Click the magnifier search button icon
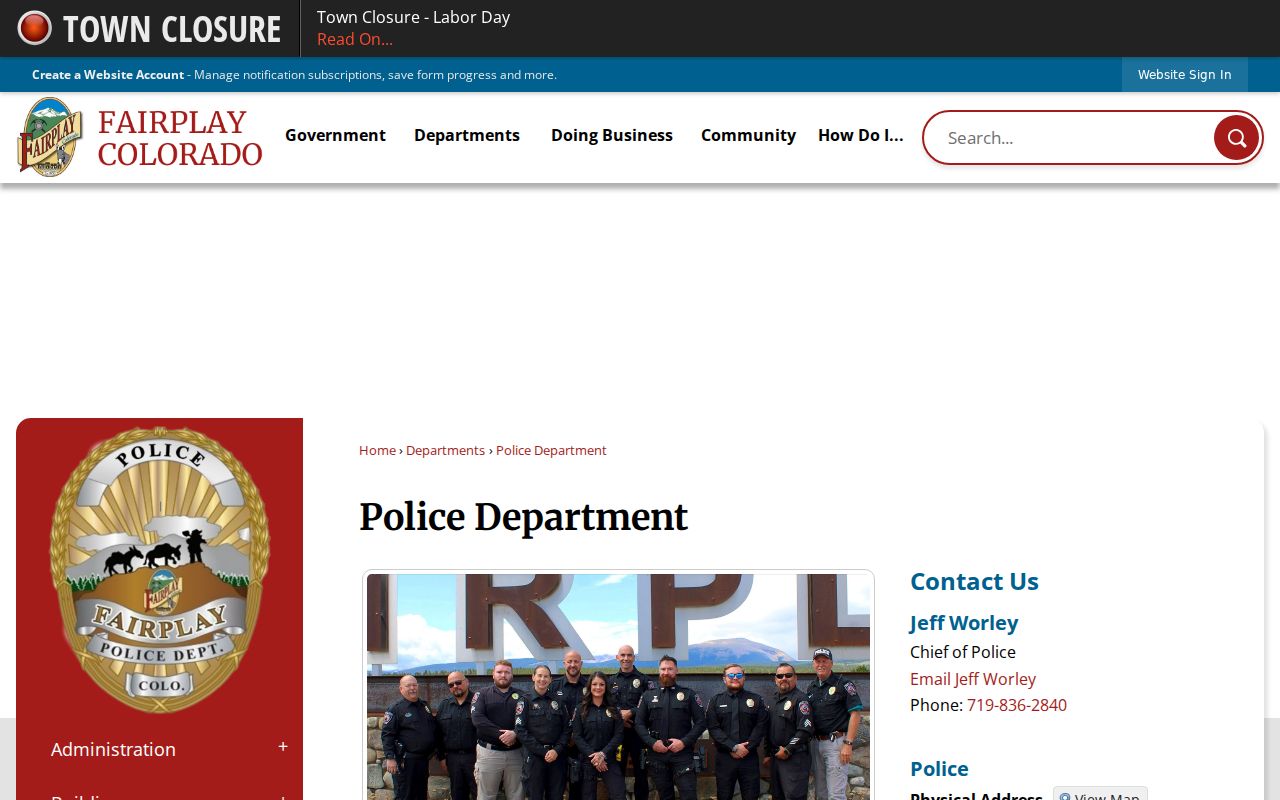Viewport: 1280px width, 800px height. point(1236,138)
